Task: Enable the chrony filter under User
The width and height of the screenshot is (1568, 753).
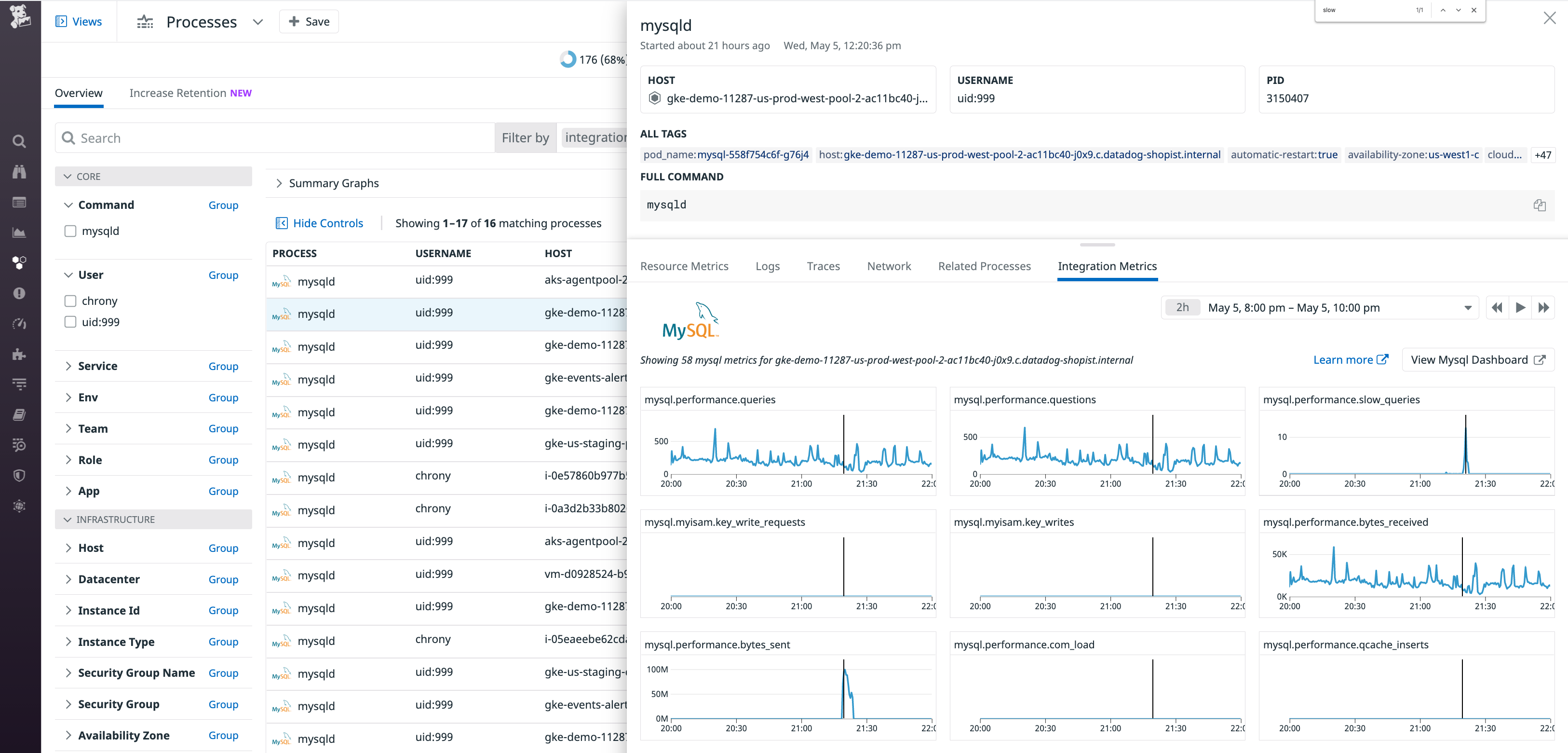Action: tap(70, 300)
